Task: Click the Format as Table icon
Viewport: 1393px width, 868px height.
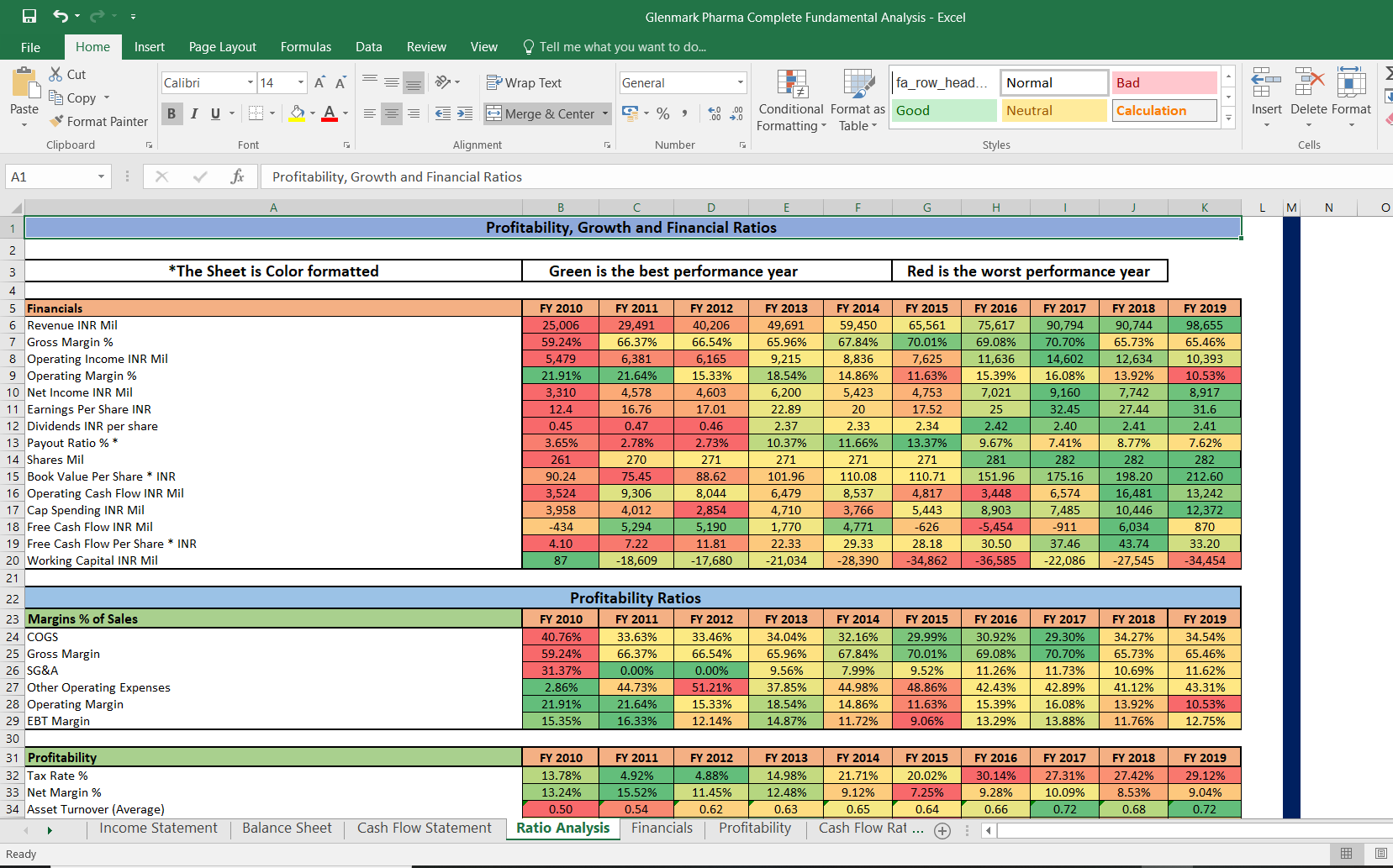Action: [x=858, y=83]
